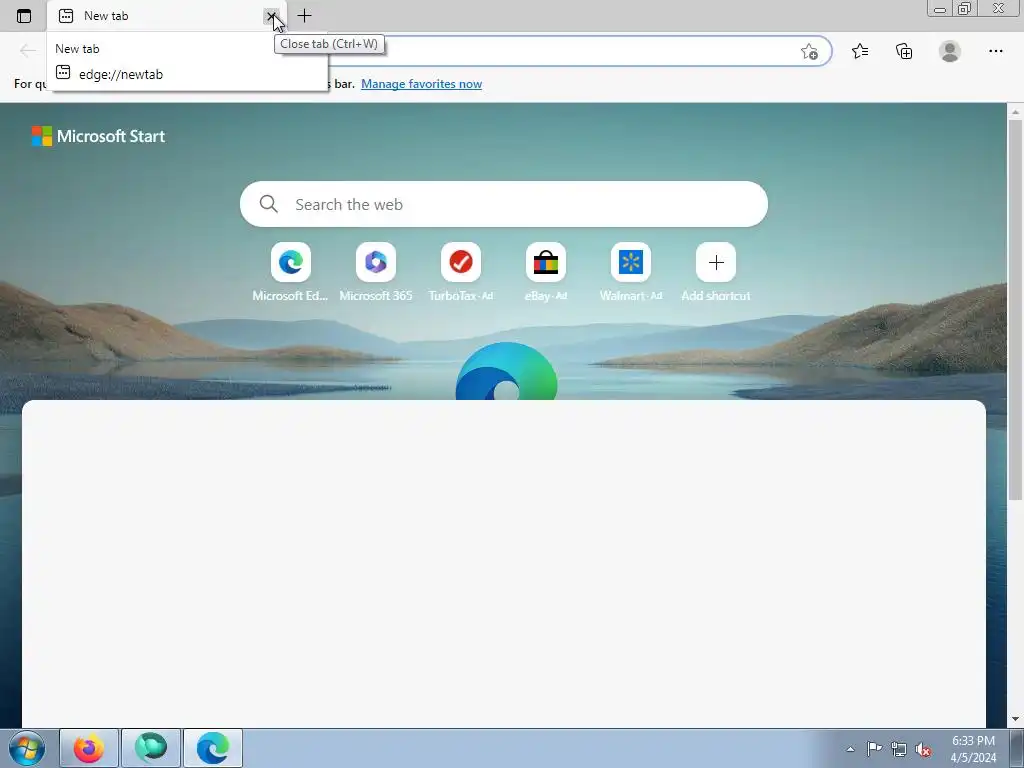Click the Microsoft Start logo
The image size is (1024, 768).
[x=99, y=136]
